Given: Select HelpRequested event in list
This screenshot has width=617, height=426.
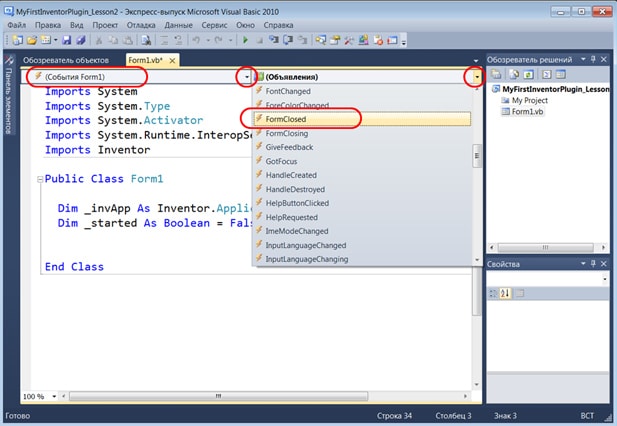Looking at the screenshot, I should (x=362, y=217).
